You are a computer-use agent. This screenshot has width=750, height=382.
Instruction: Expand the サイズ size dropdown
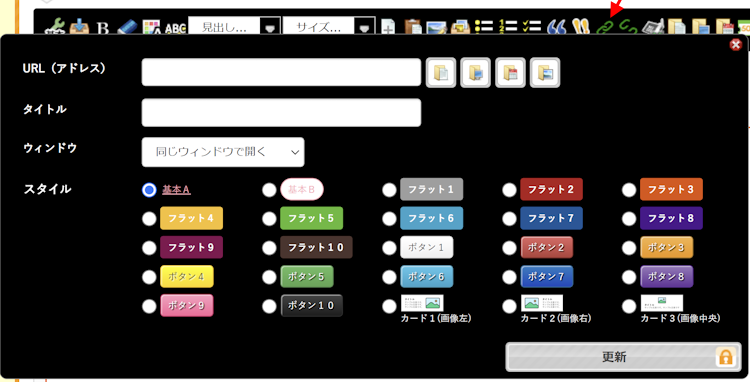coord(365,27)
